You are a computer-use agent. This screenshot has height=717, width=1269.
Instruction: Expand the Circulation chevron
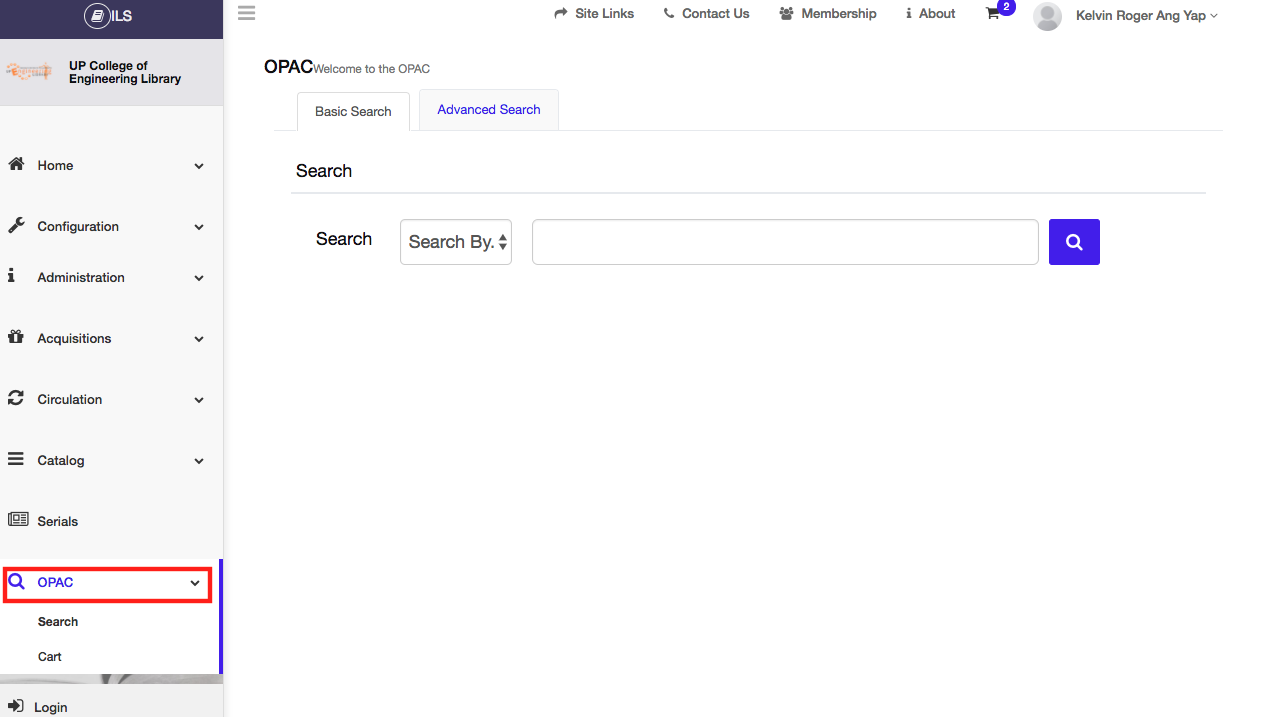tap(199, 400)
